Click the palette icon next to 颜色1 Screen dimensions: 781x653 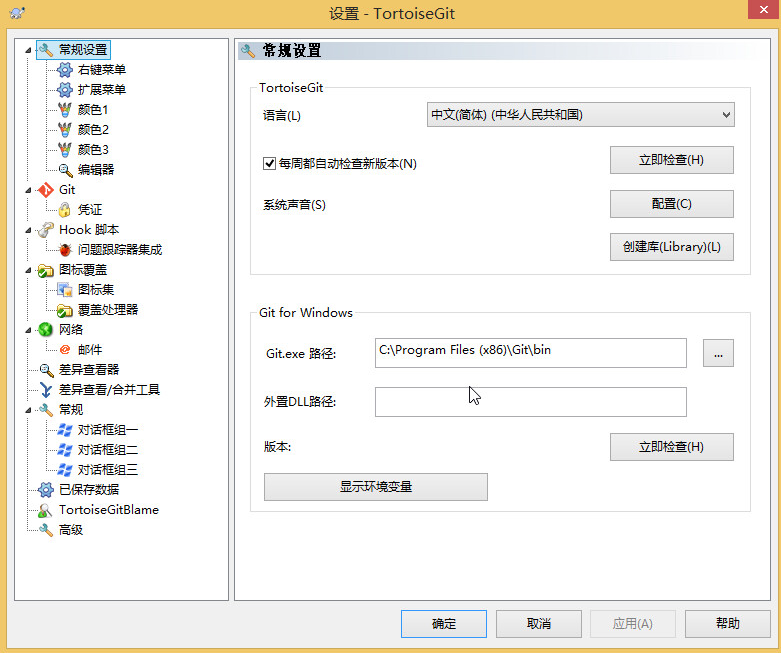pos(65,110)
